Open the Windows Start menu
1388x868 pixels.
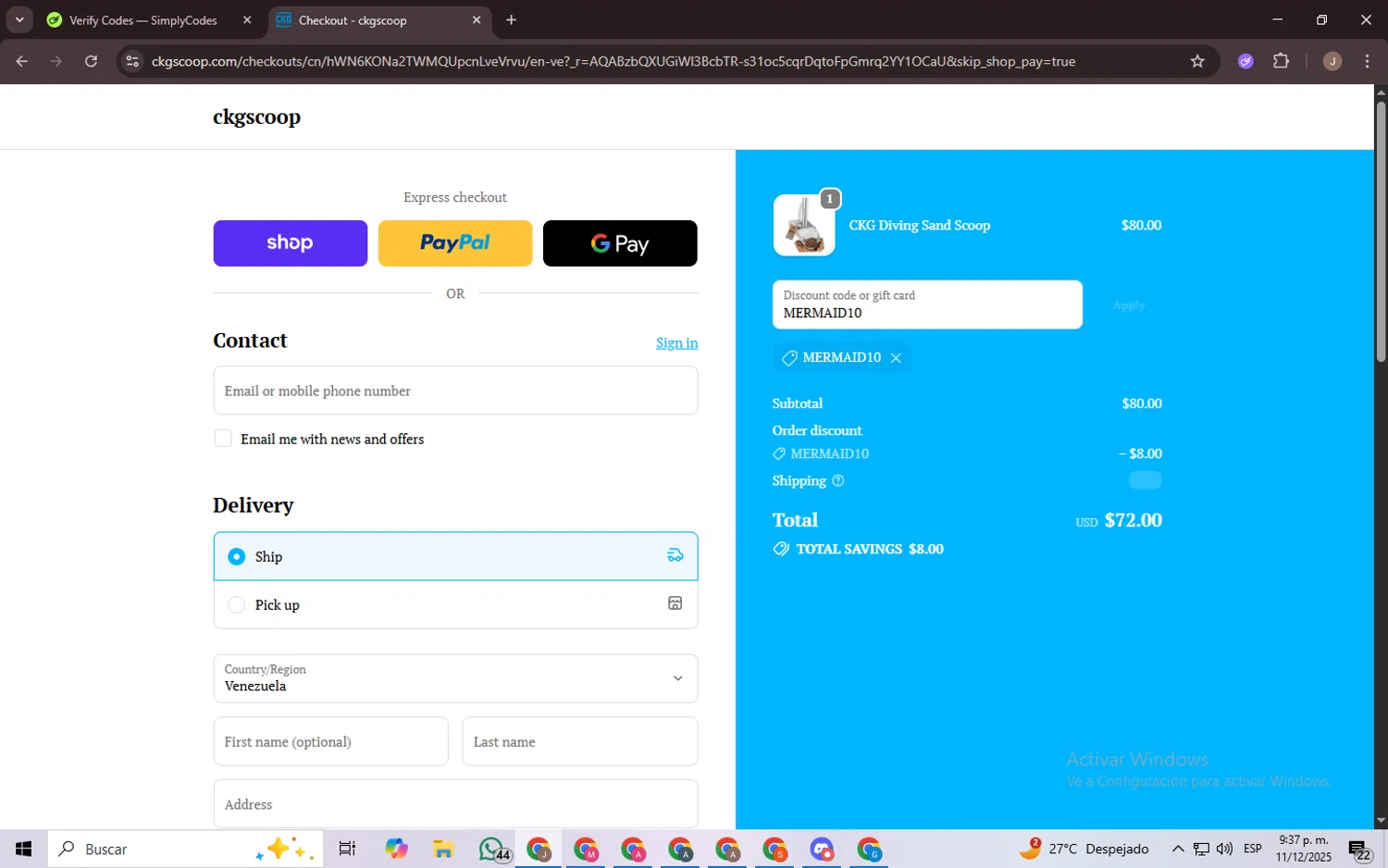(23, 849)
